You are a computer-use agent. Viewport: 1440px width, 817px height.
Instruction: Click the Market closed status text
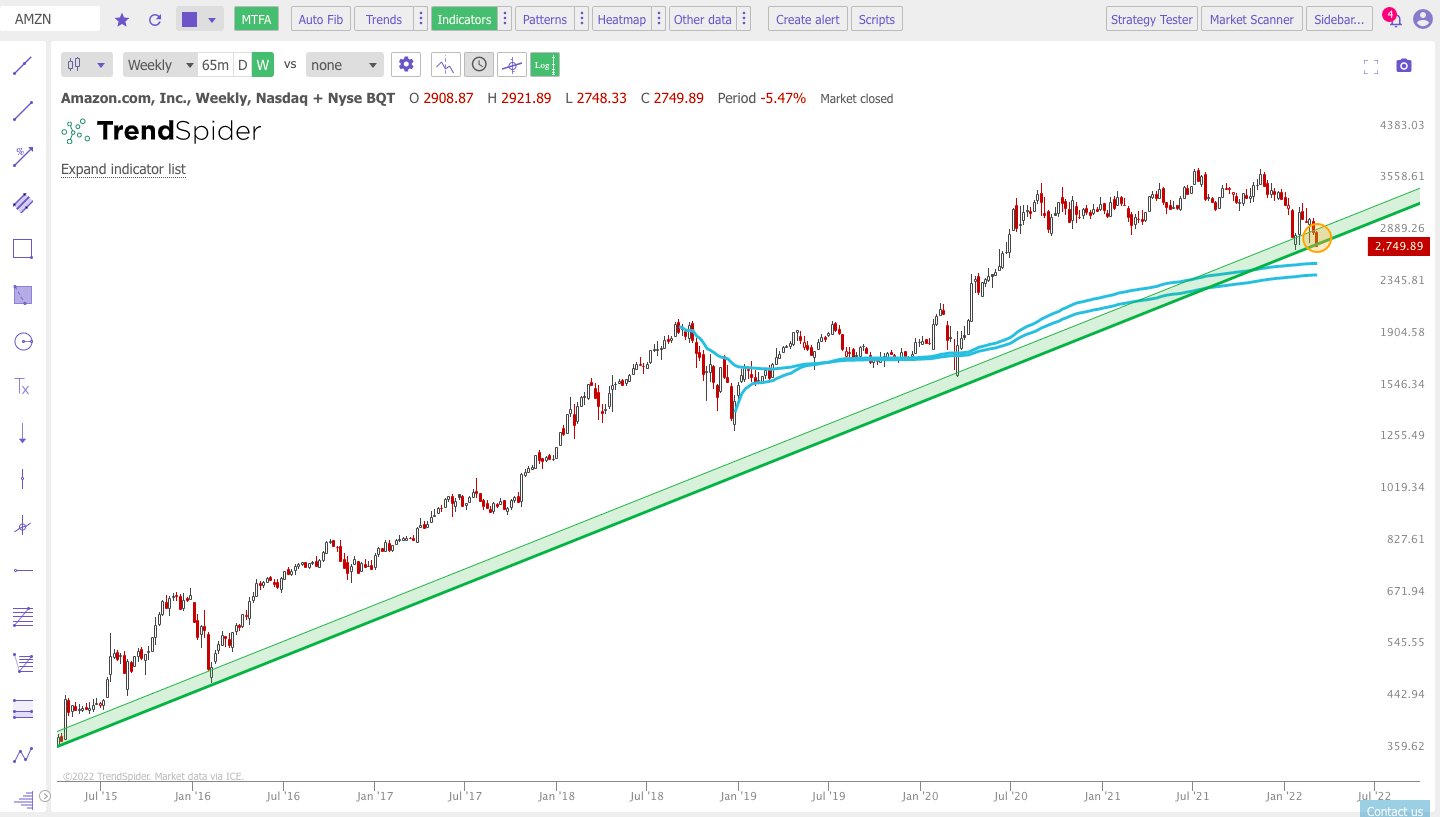pyautogui.click(x=857, y=98)
